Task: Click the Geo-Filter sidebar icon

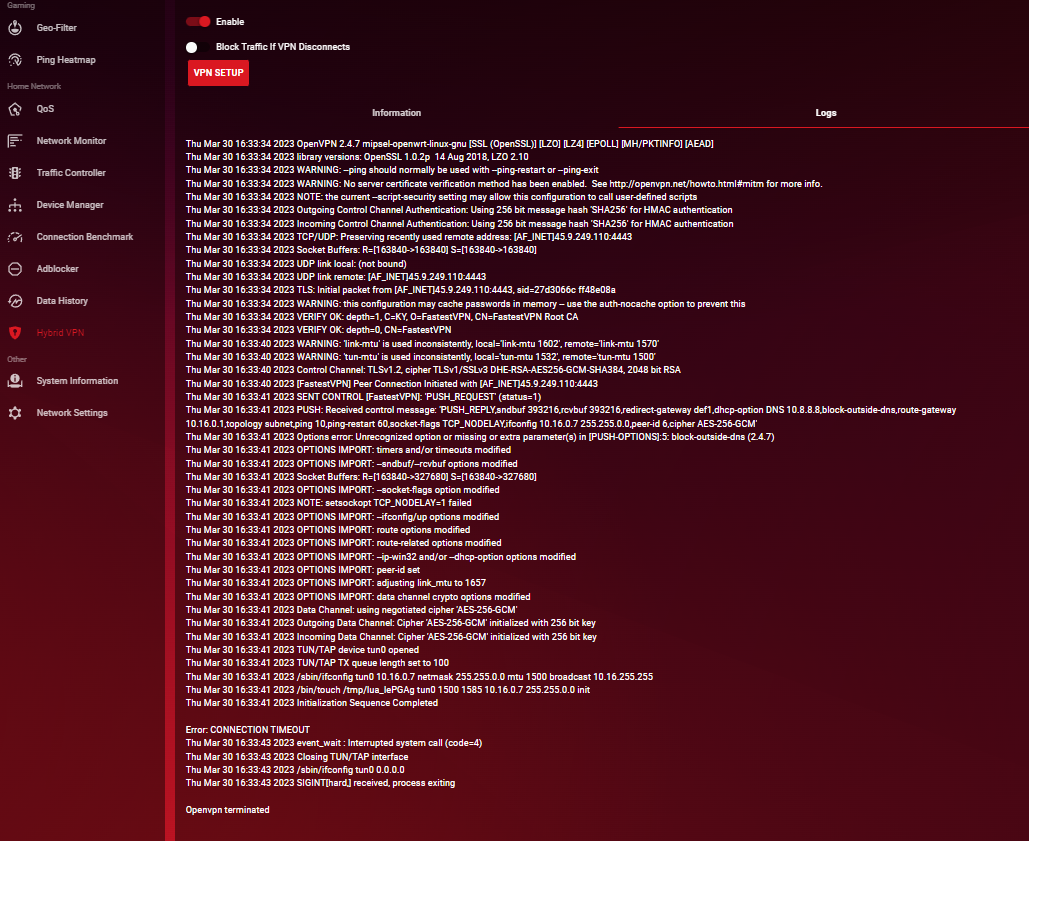Action: click(15, 28)
